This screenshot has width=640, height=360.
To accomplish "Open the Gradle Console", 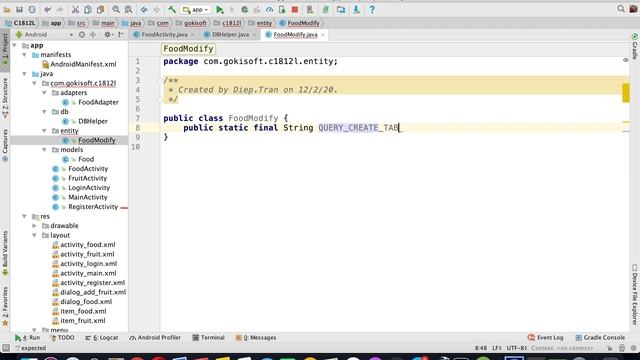I will (x=600, y=338).
